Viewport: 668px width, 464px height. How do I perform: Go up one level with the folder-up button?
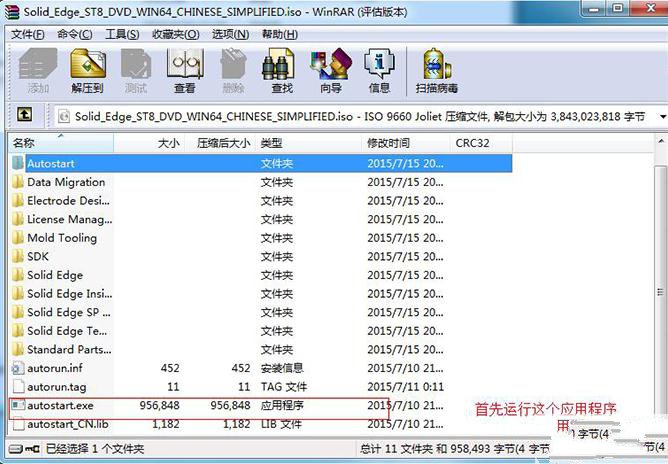(24, 115)
